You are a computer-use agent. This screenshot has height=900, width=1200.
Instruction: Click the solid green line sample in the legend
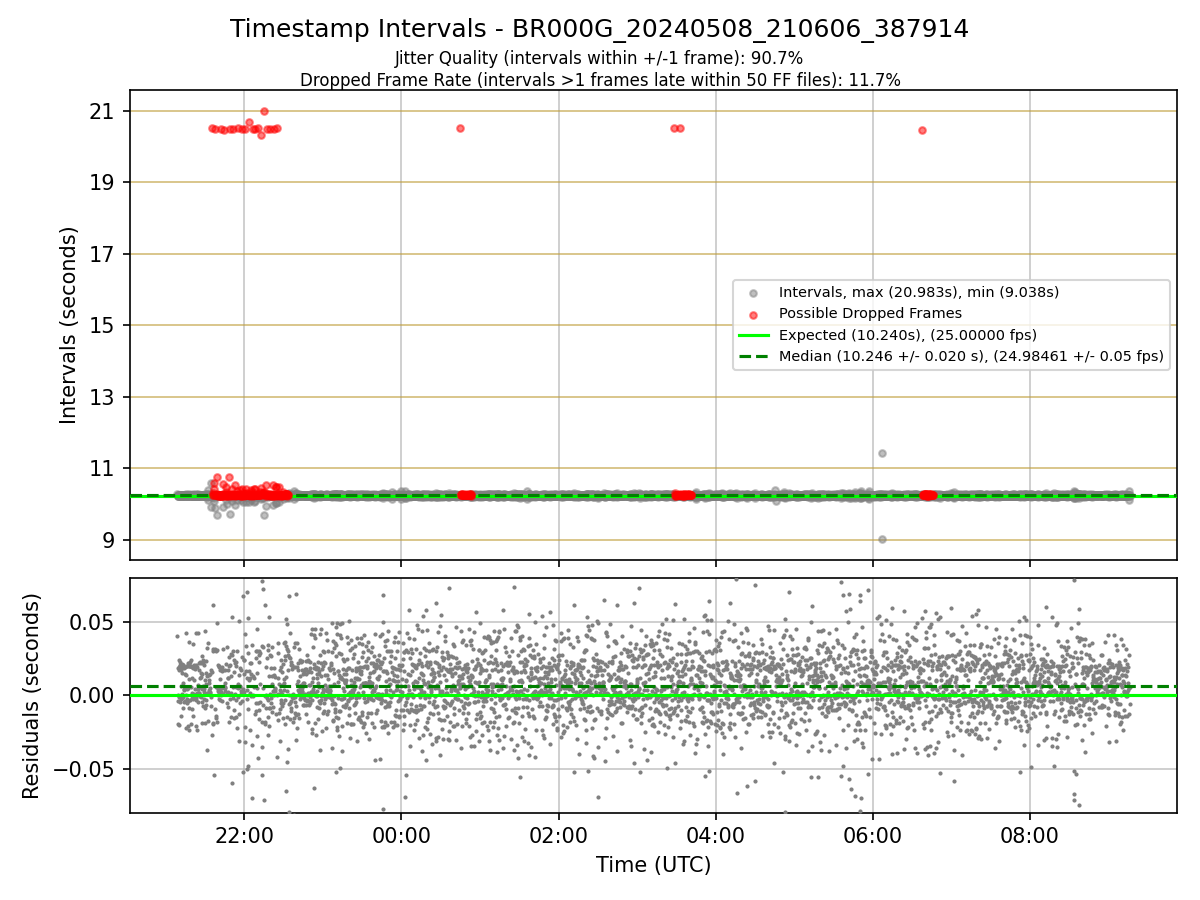coord(754,335)
